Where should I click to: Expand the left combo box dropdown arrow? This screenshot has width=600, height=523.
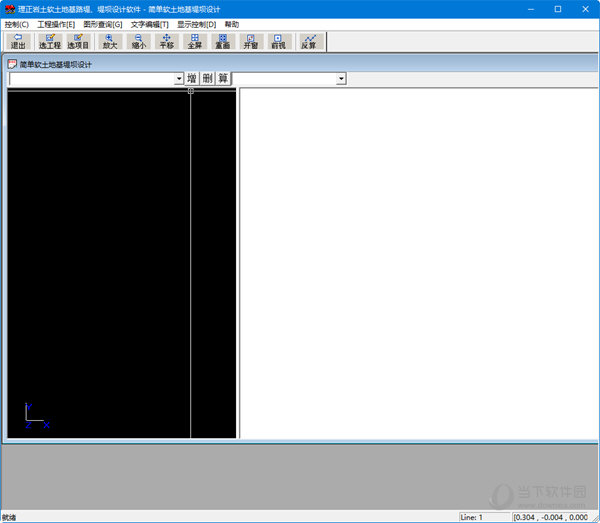(179, 79)
